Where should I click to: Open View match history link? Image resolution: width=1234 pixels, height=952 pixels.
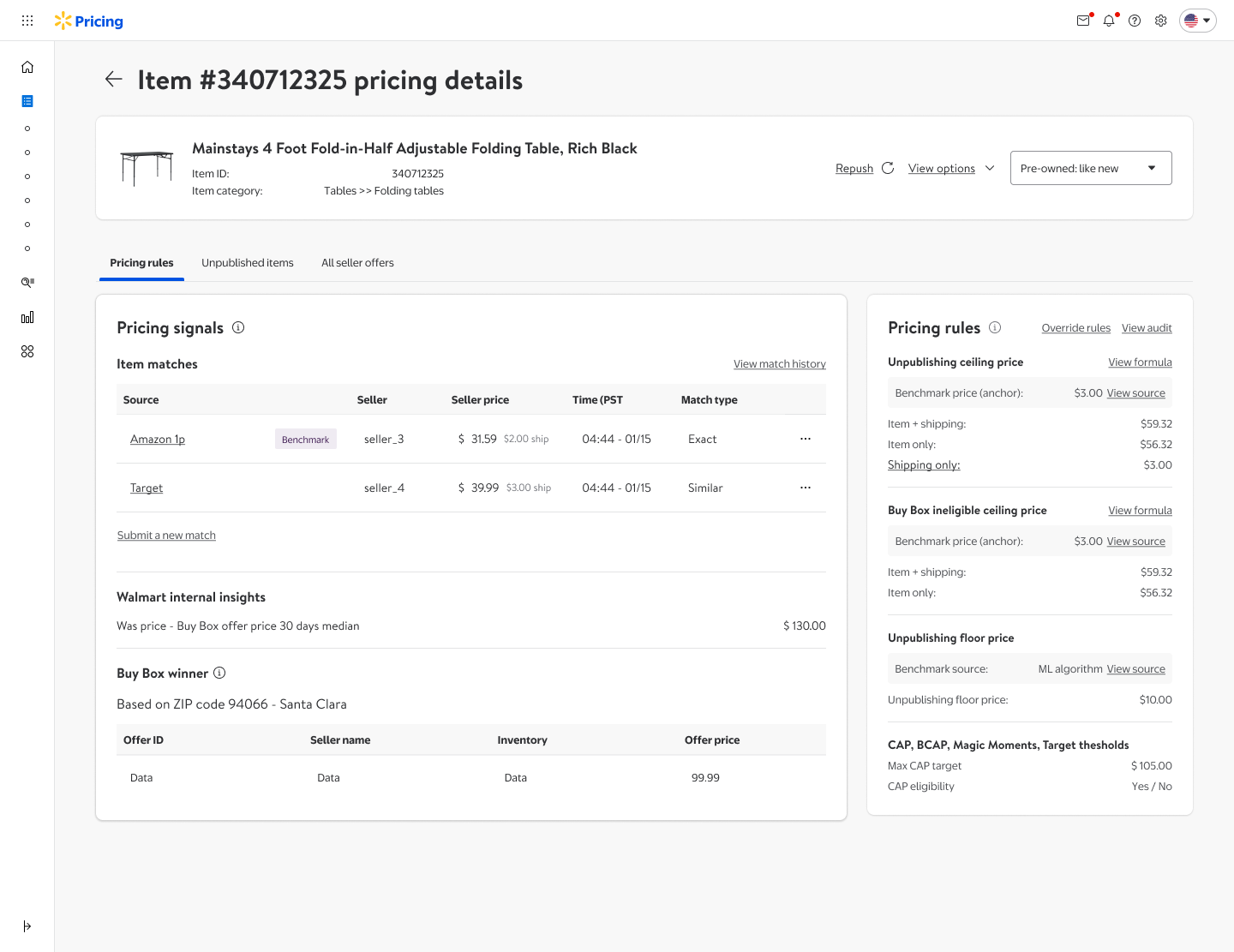(x=780, y=364)
